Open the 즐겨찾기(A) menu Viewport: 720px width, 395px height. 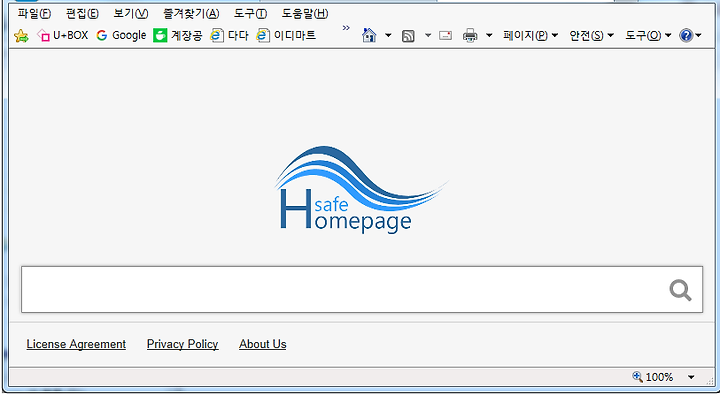(x=191, y=14)
